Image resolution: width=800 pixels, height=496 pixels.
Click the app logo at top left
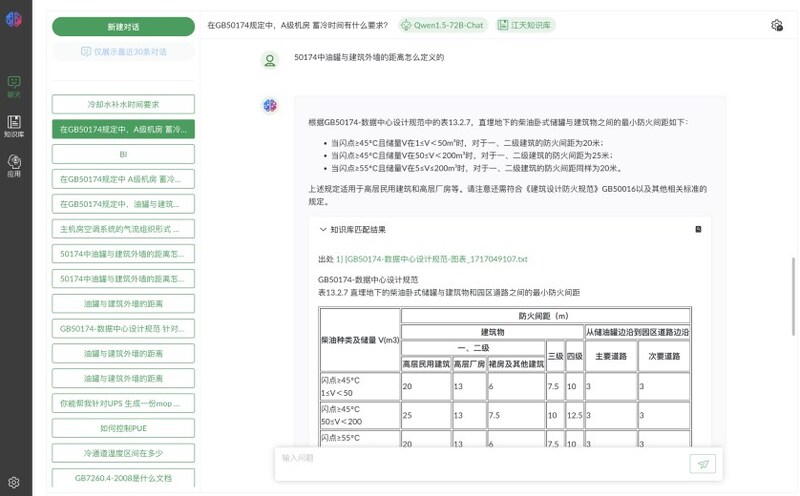(14, 22)
